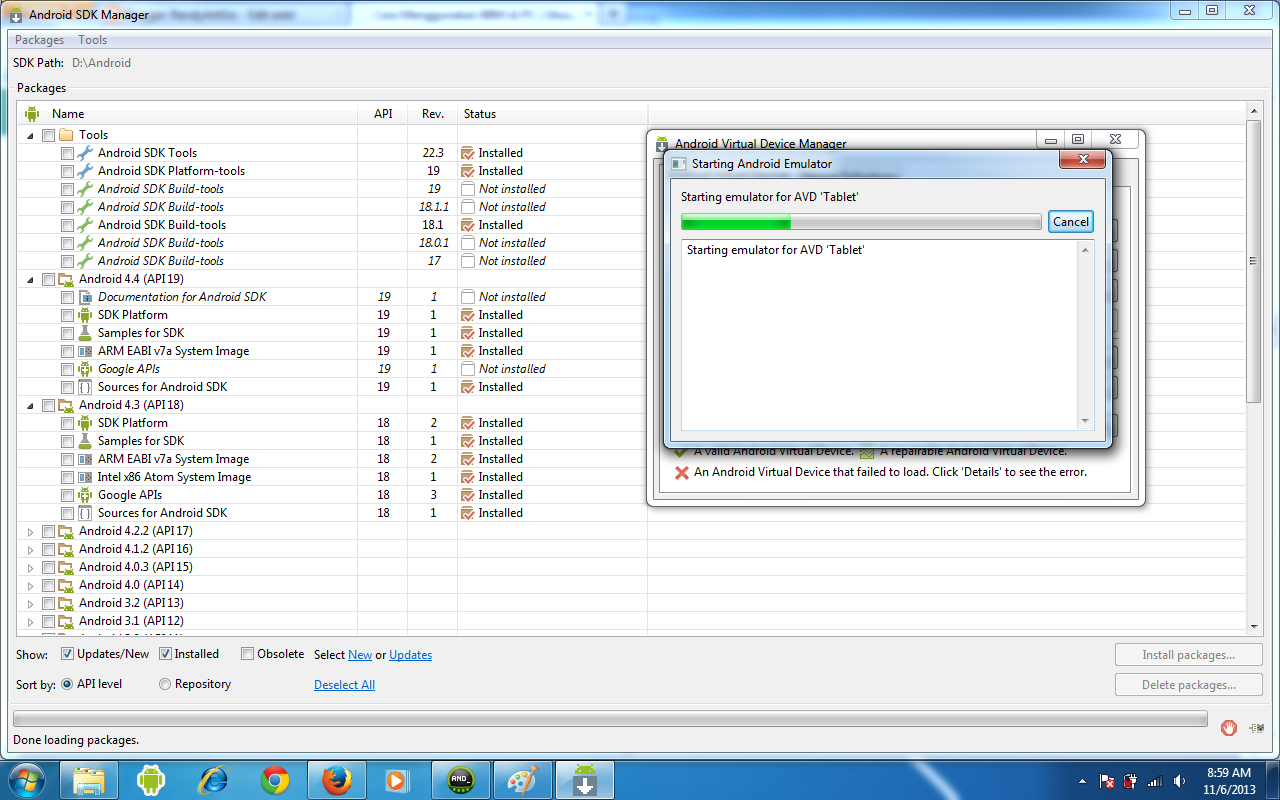Click the Android SDK Manager taskbar icon
The width and height of the screenshot is (1280, 800).
(585, 780)
